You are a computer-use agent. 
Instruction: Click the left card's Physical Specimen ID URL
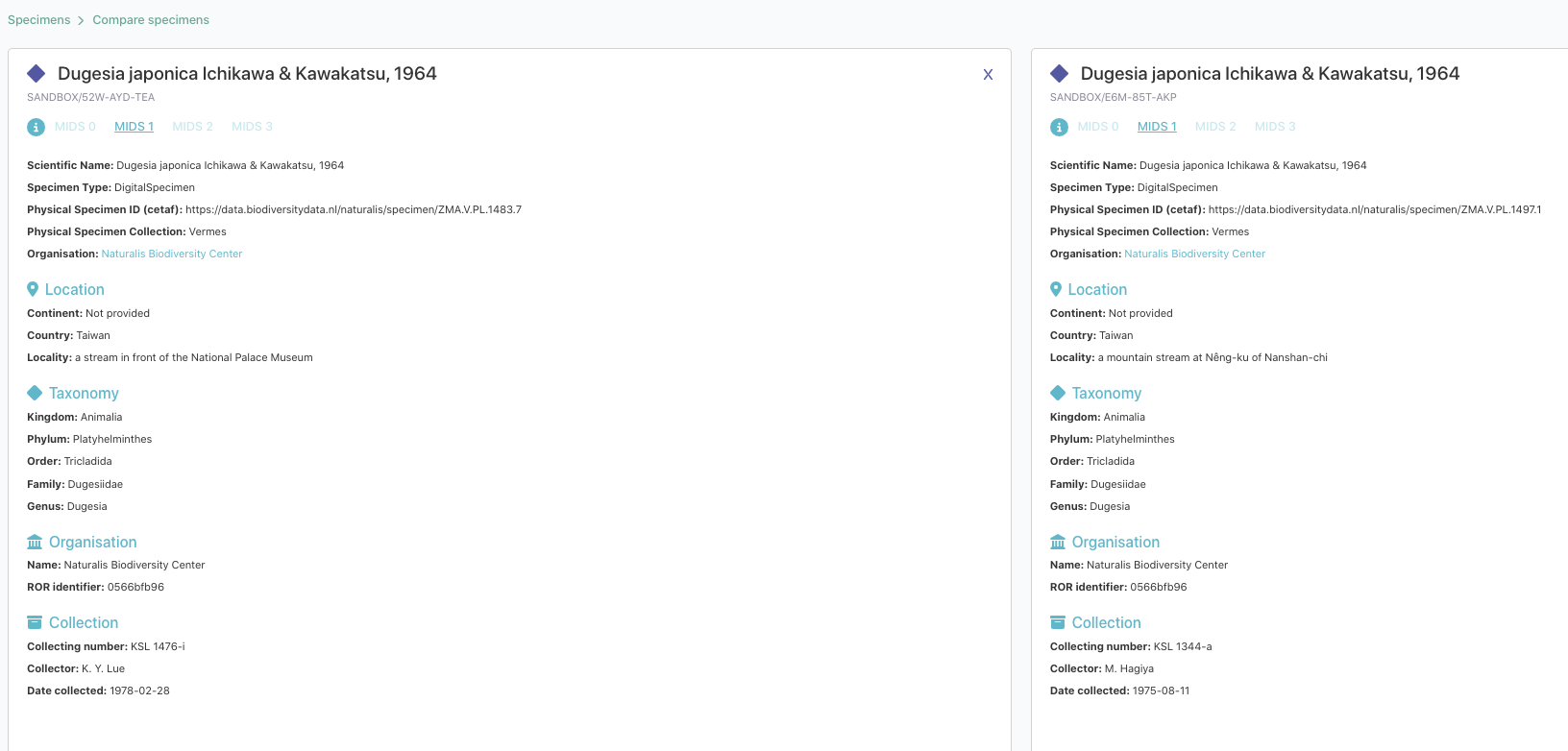pos(354,209)
